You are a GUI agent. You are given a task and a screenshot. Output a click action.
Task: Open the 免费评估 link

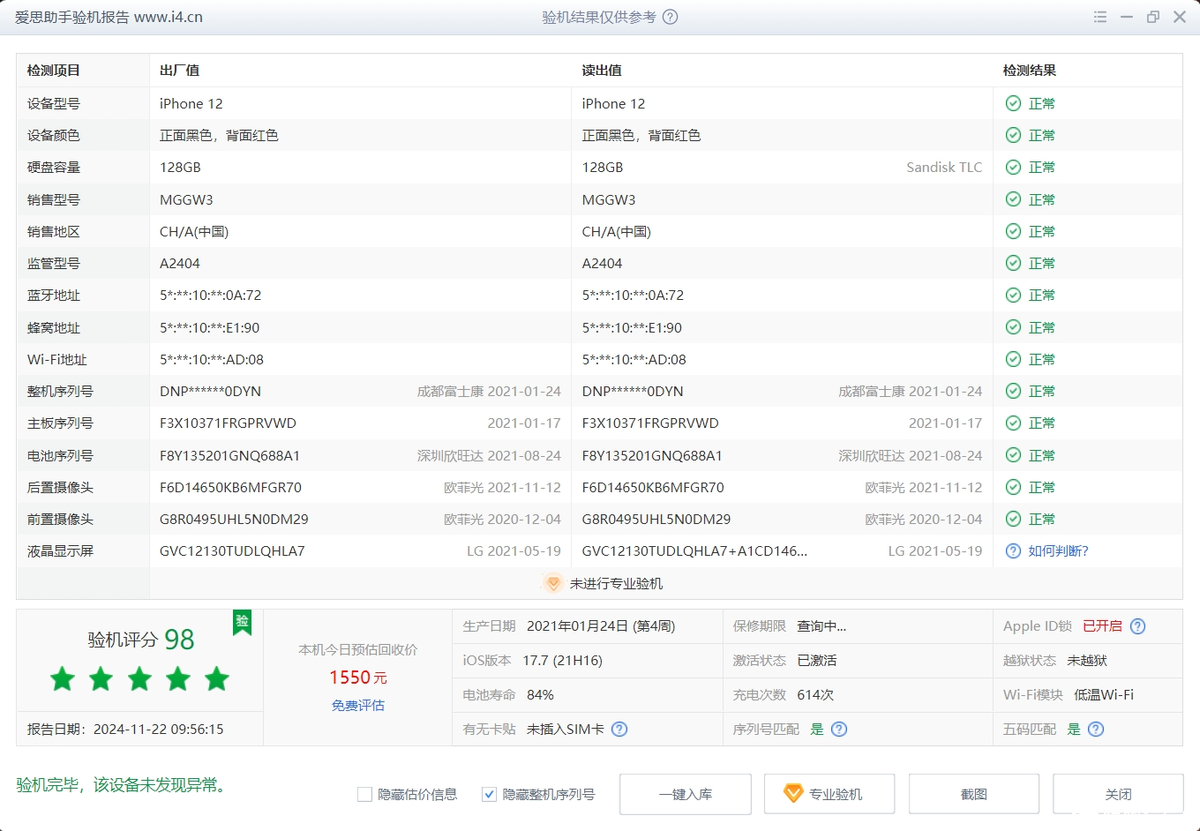[358, 705]
